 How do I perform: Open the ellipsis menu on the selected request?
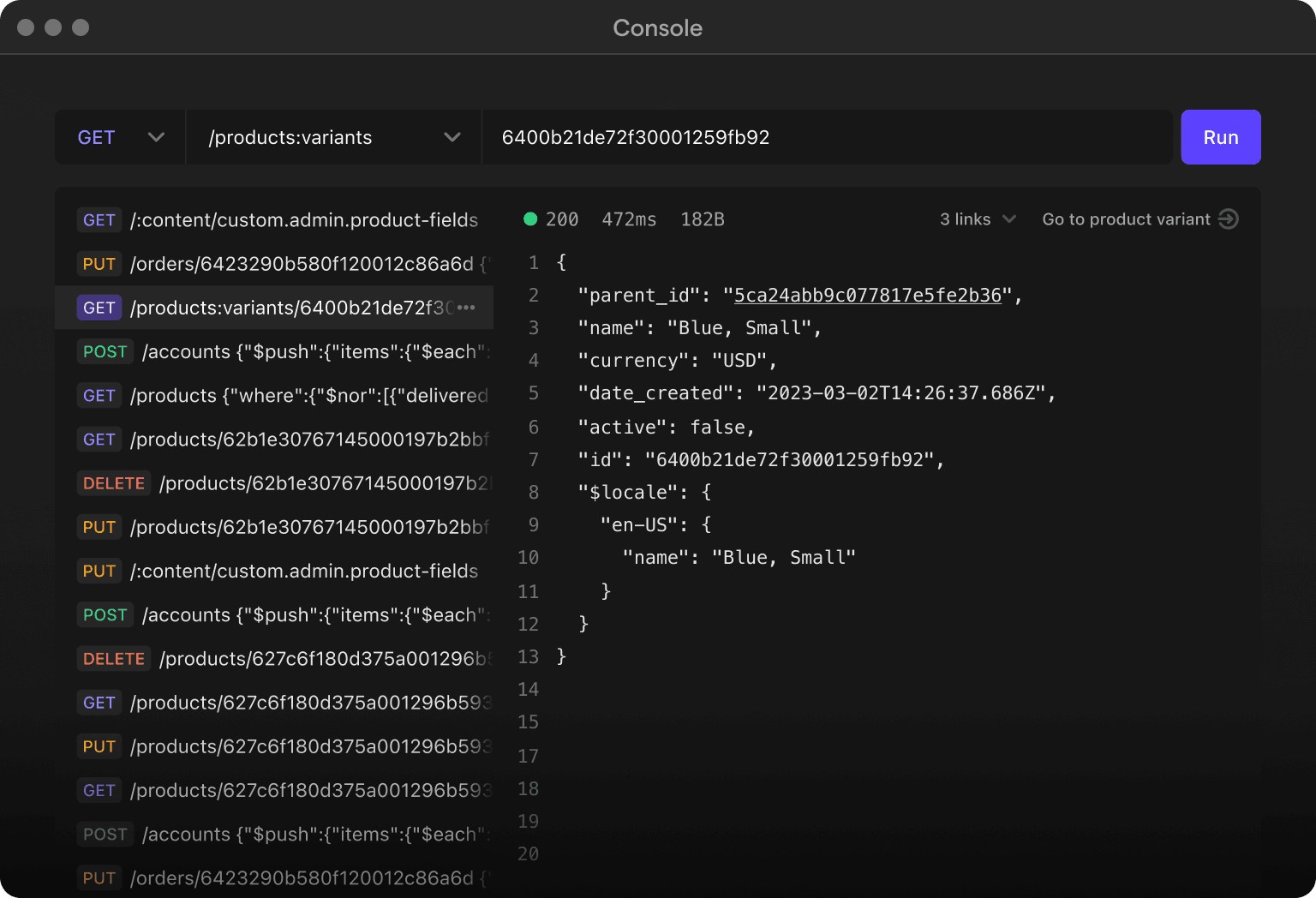[x=465, y=307]
